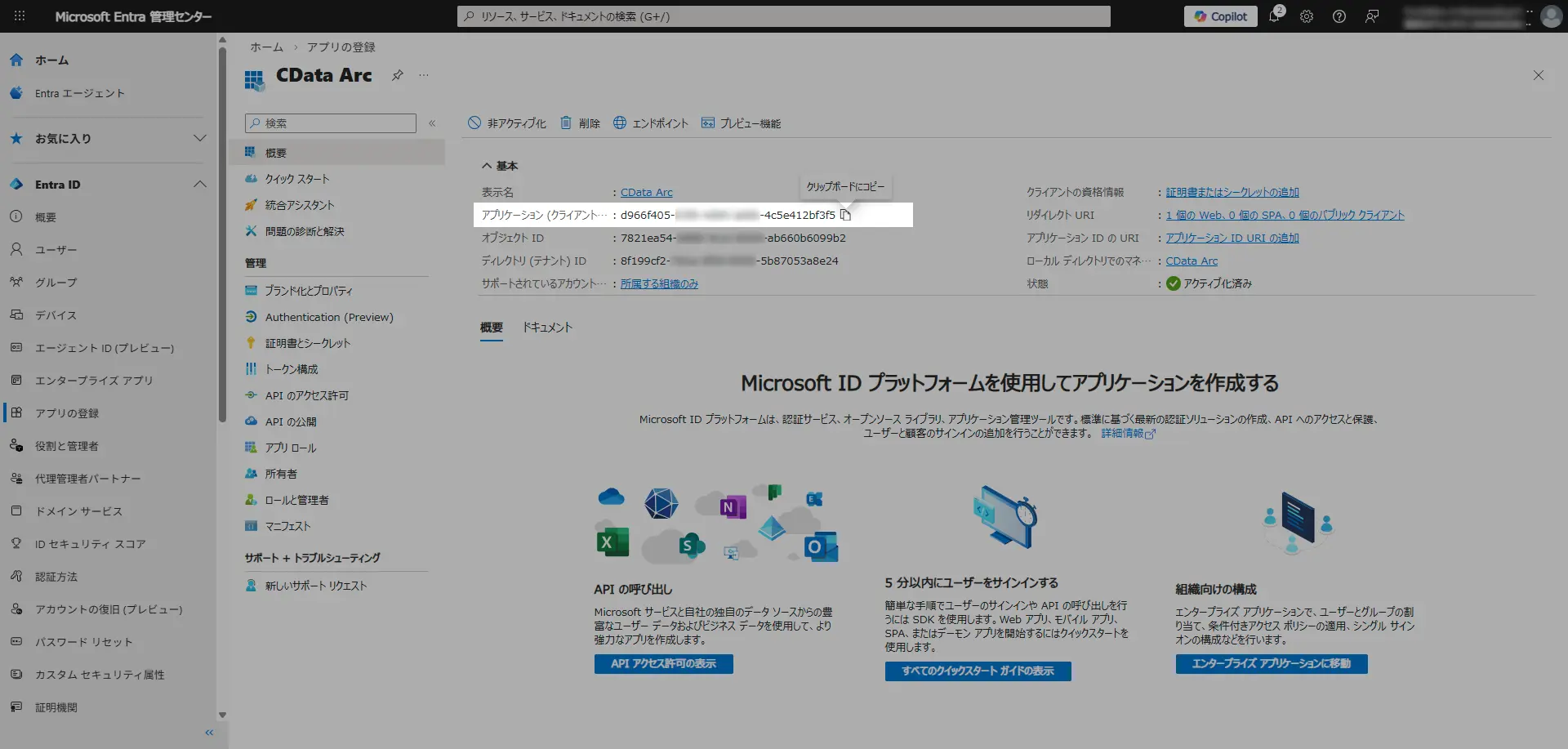The image size is (1568, 749).
Task: Collapse the left navigation with the bottom chevron
Action: pyautogui.click(x=209, y=733)
